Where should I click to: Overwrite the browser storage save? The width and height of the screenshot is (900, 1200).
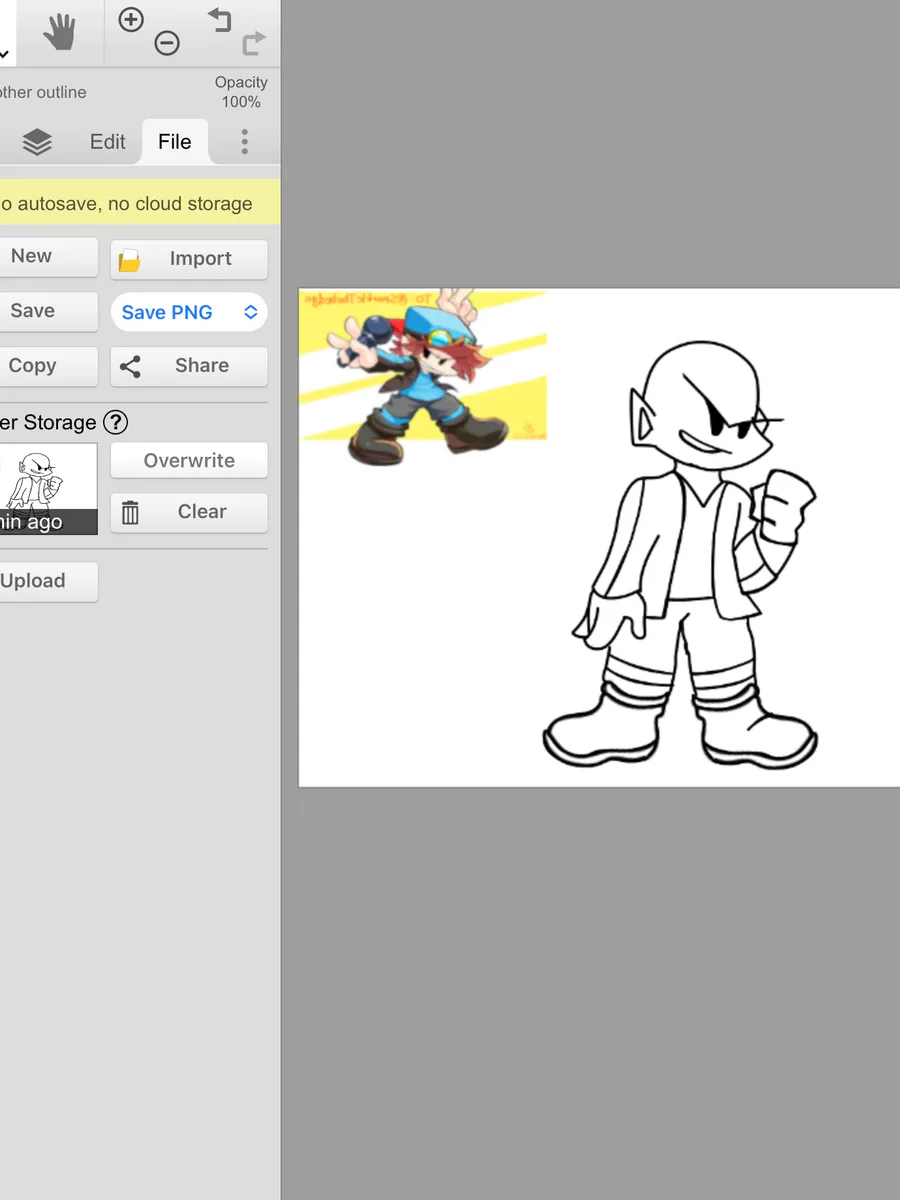pyautogui.click(x=189, y=461)
